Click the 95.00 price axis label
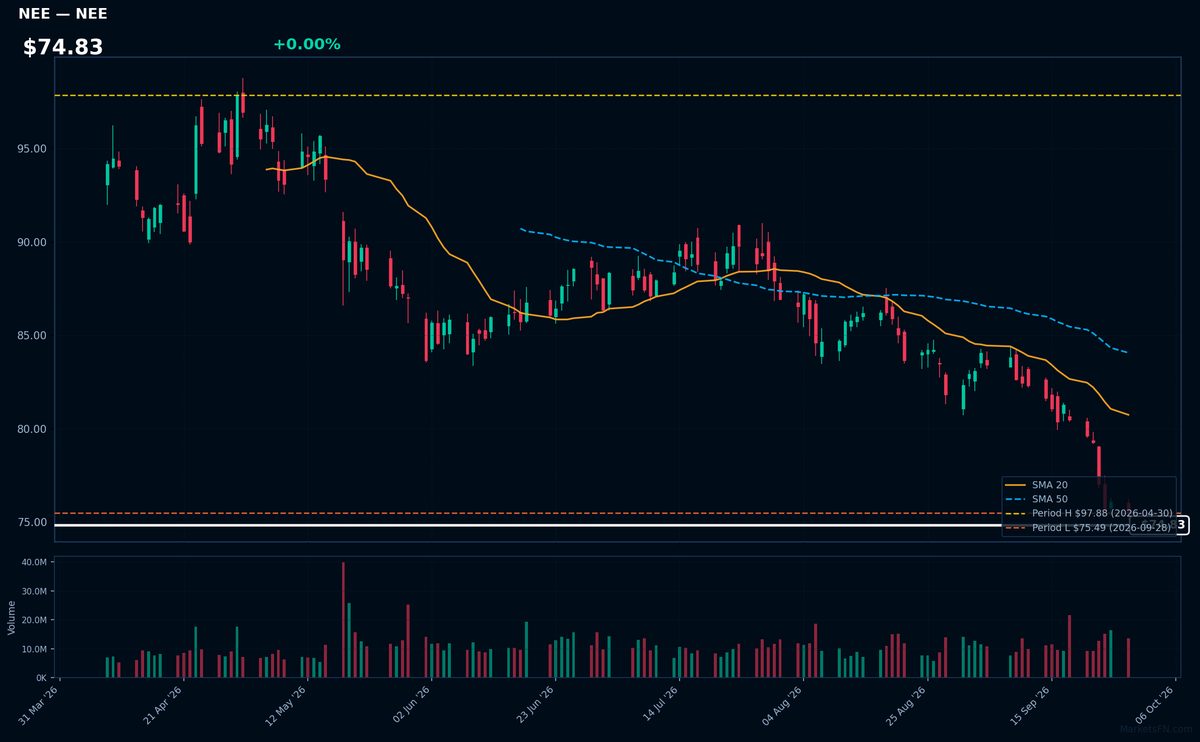This screenshot has height=742, width=1200. (32, 149)
